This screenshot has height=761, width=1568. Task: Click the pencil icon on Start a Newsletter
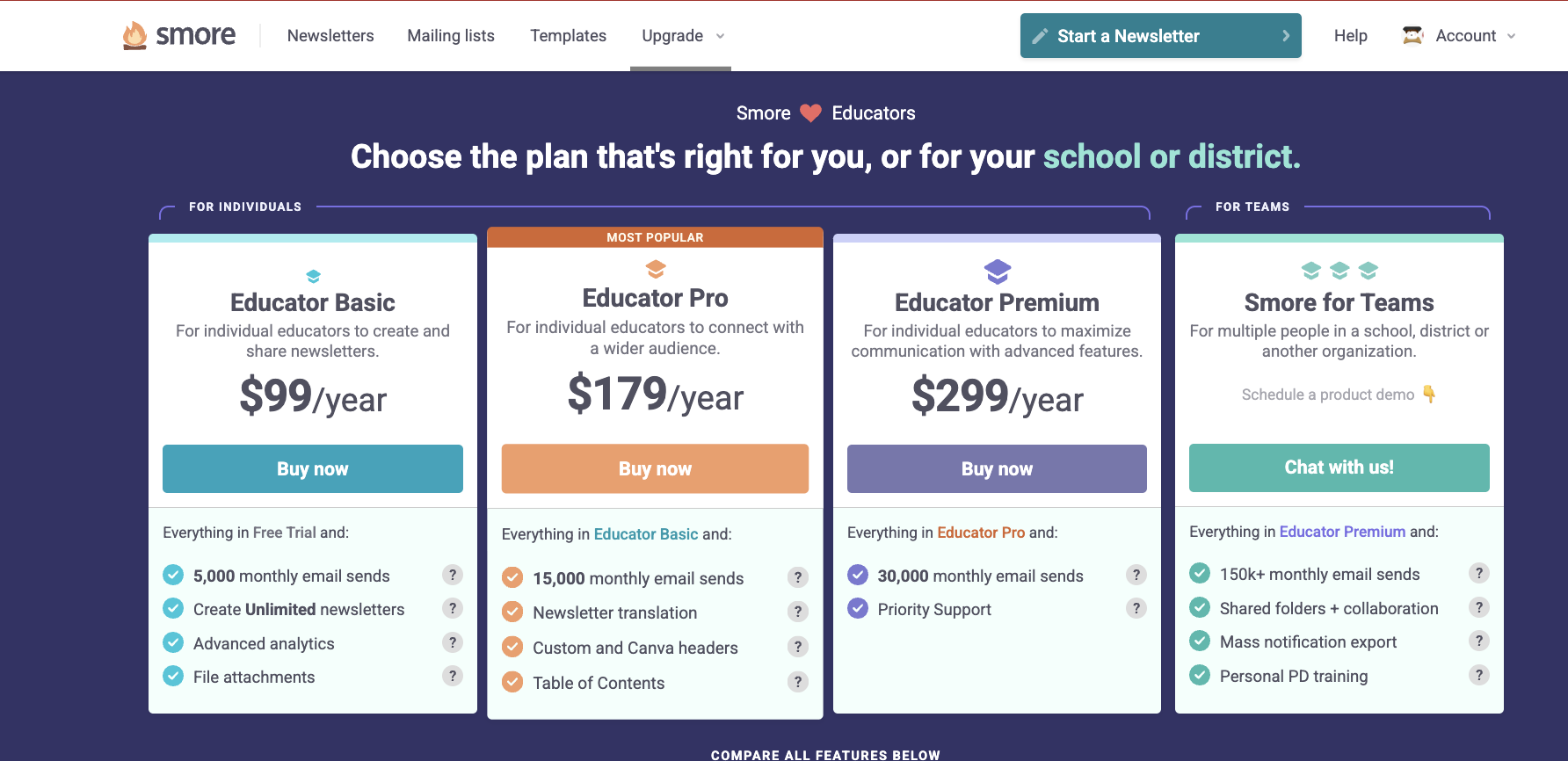(1040, 36)
